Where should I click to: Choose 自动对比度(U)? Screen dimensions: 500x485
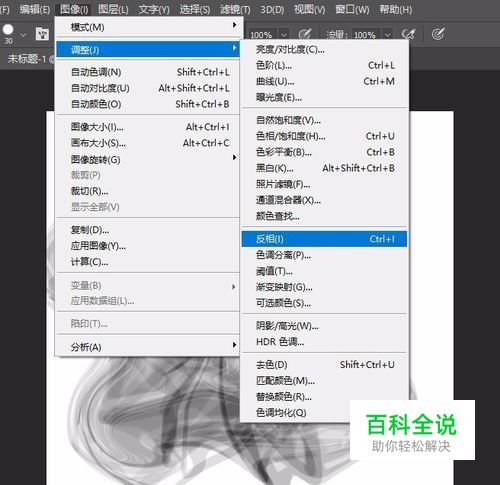pyautogui.click(x=148, y=88)
